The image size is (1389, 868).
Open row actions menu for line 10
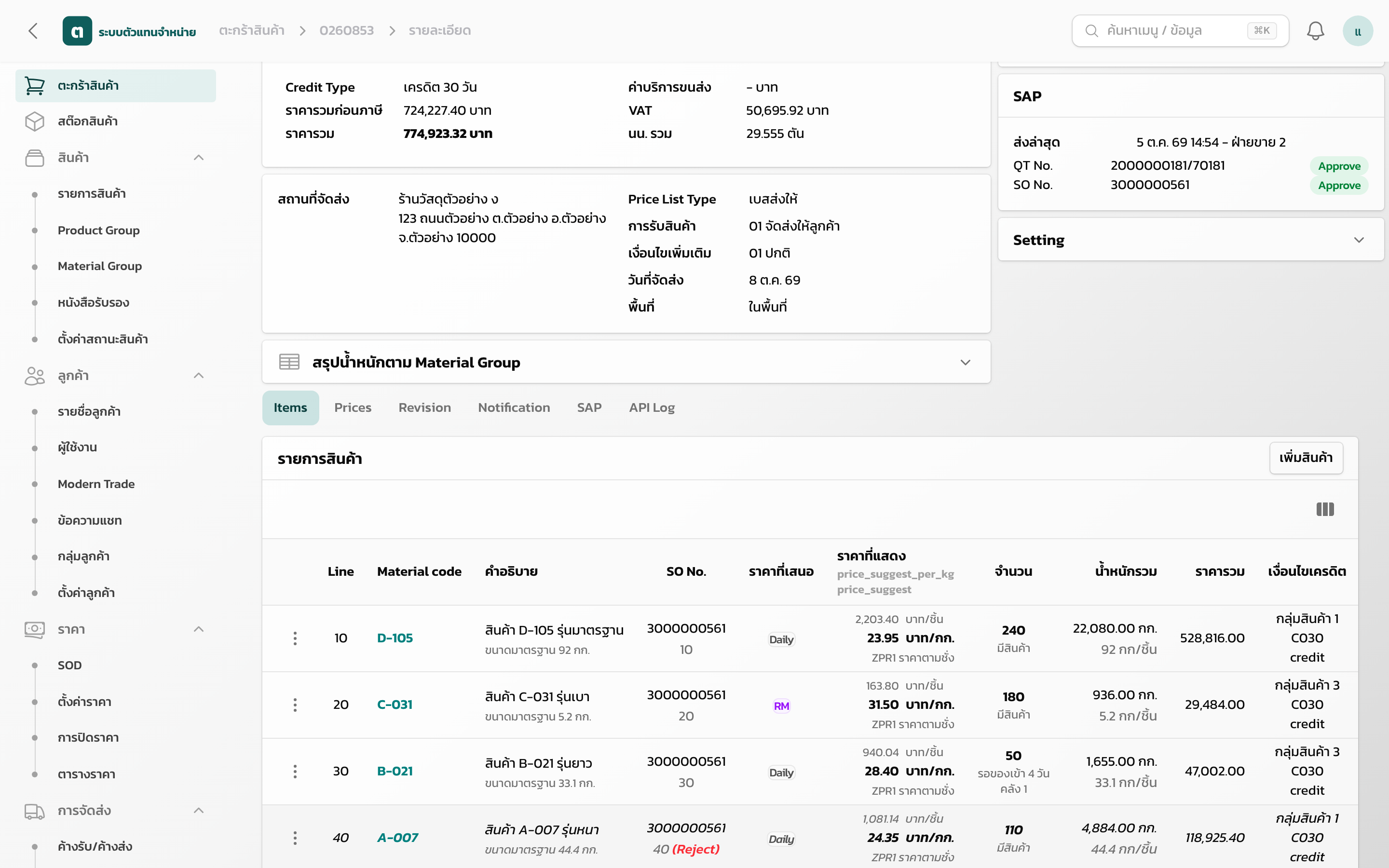[295, 638]
